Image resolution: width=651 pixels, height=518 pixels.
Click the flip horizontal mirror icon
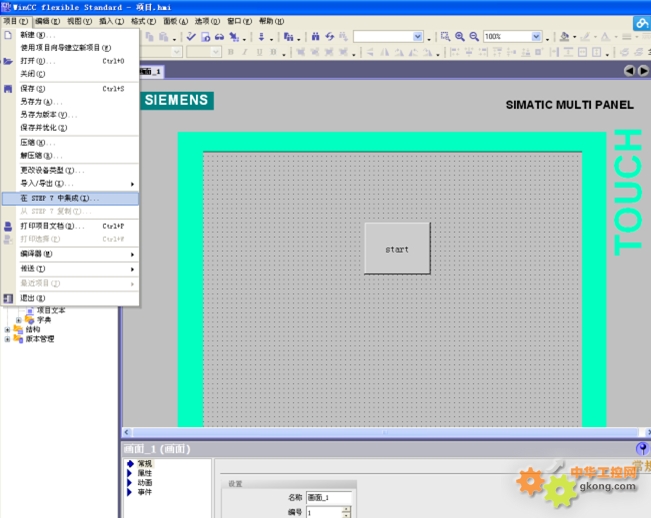(x=385, y=52)
